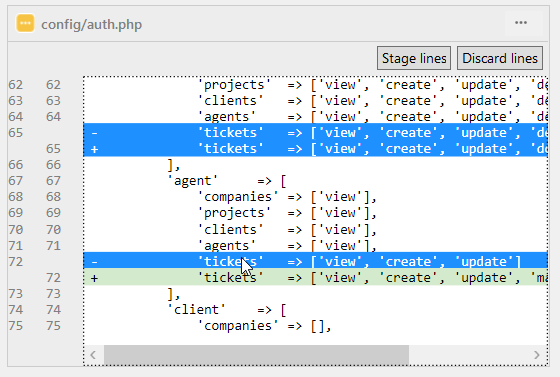The image size is (560, 377).
Task: Select the removed 'tickets' line 65
Action: click(x=315, y=132)
